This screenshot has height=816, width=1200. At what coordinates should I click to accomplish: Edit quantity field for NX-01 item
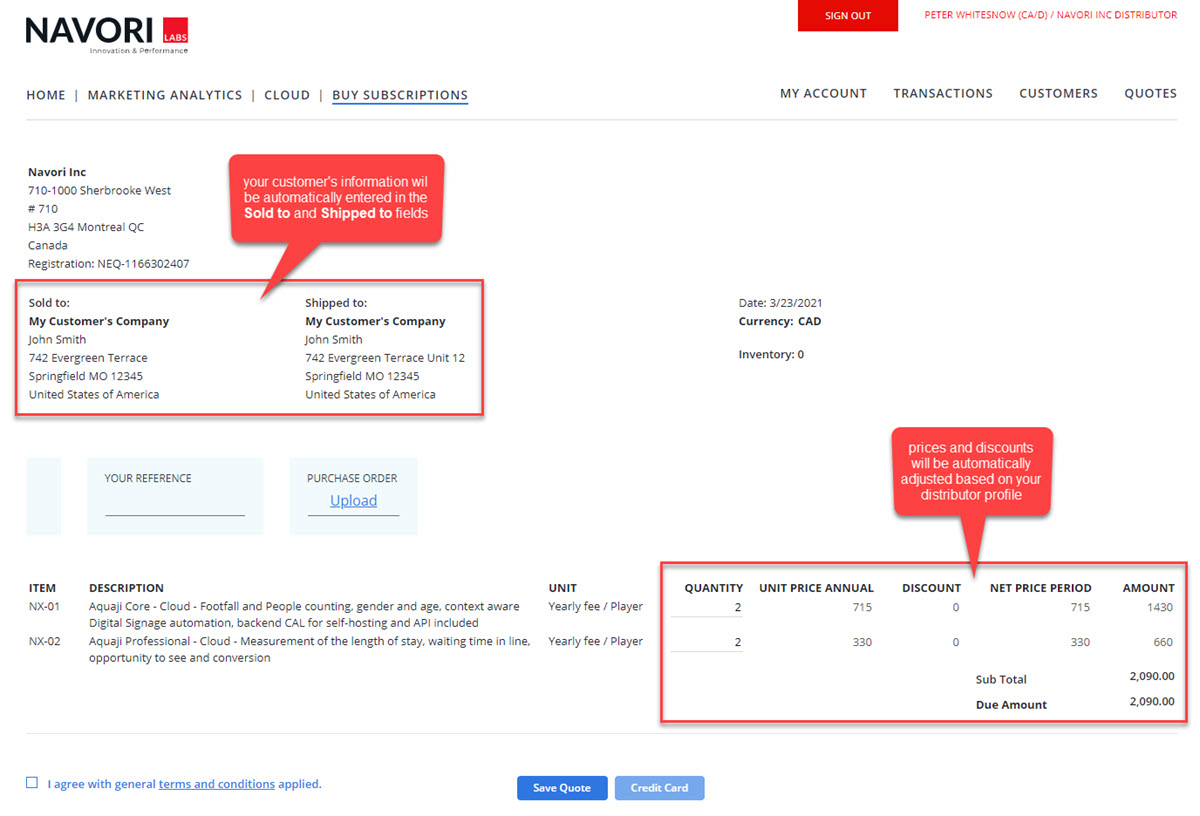(707, 607)
